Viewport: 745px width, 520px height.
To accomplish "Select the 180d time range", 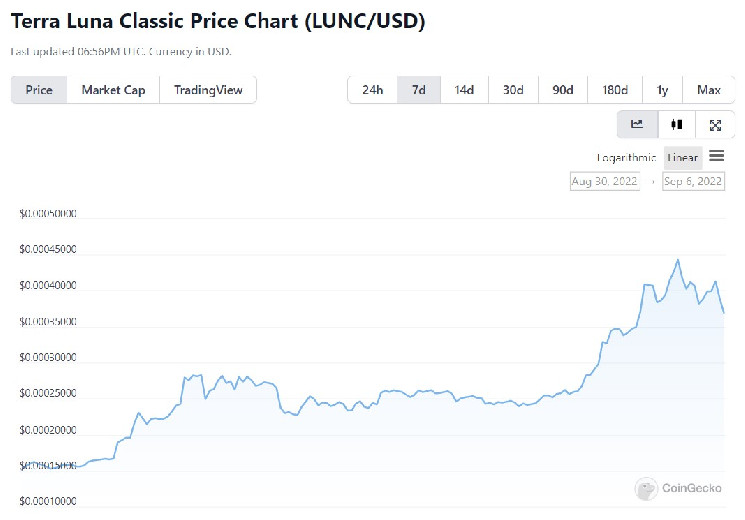I will (615, 90).
